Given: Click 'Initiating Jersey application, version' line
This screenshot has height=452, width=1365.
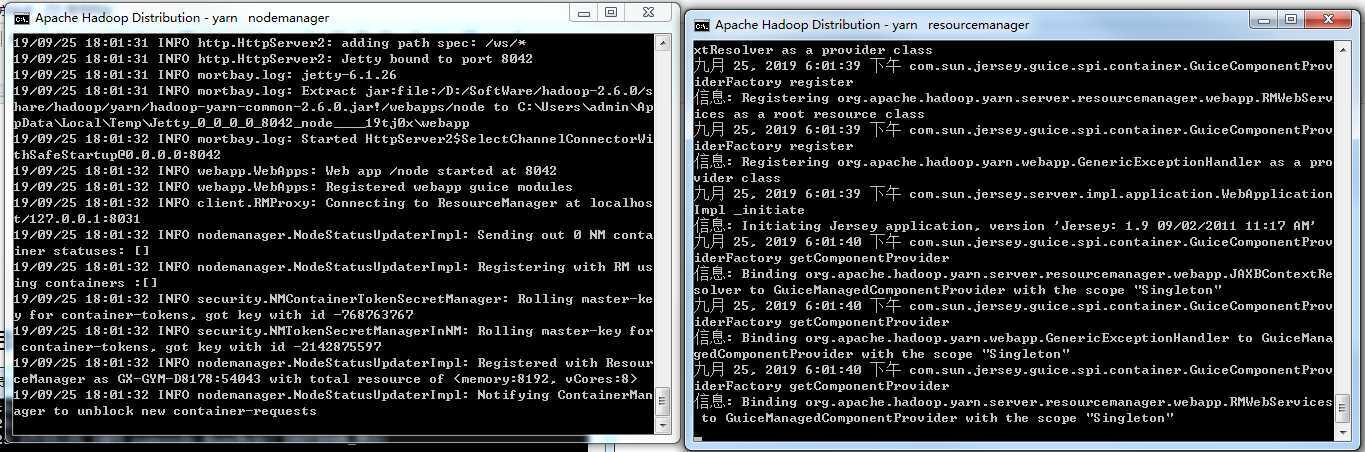Looking at the screenshot, I should pyautogui.click(x=1005, y=225).
